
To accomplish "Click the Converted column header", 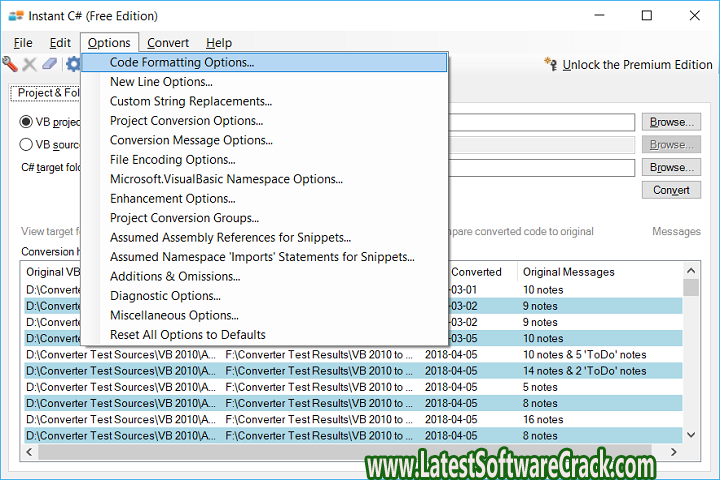I will point(482,272).
